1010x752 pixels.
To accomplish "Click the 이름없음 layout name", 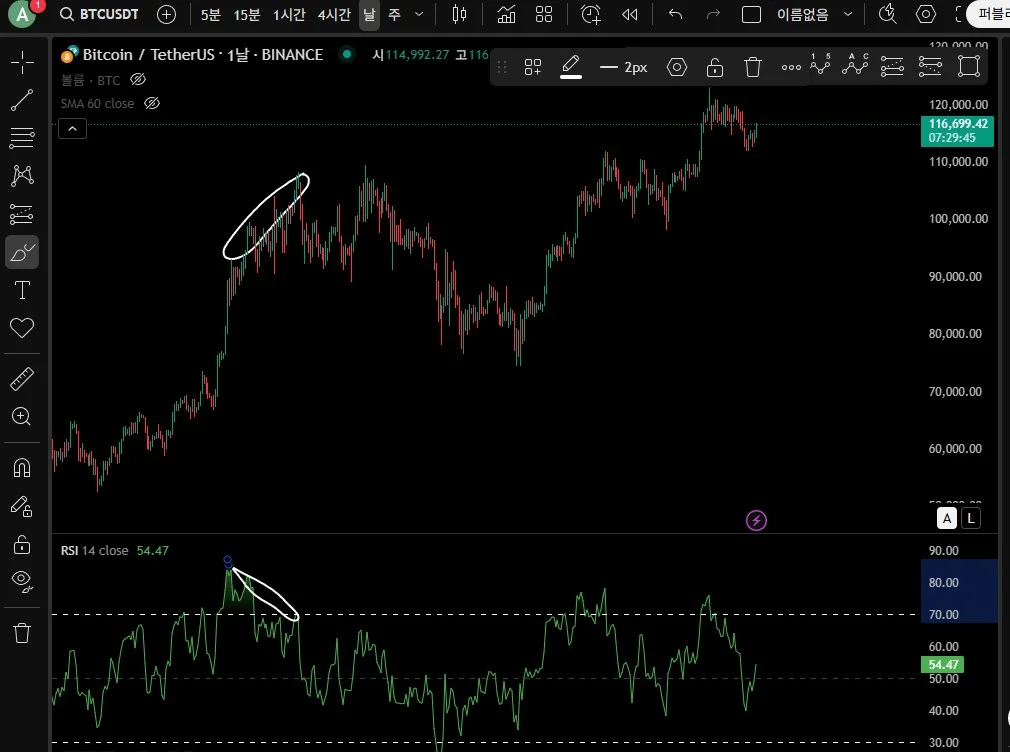I will coord(803,14).
